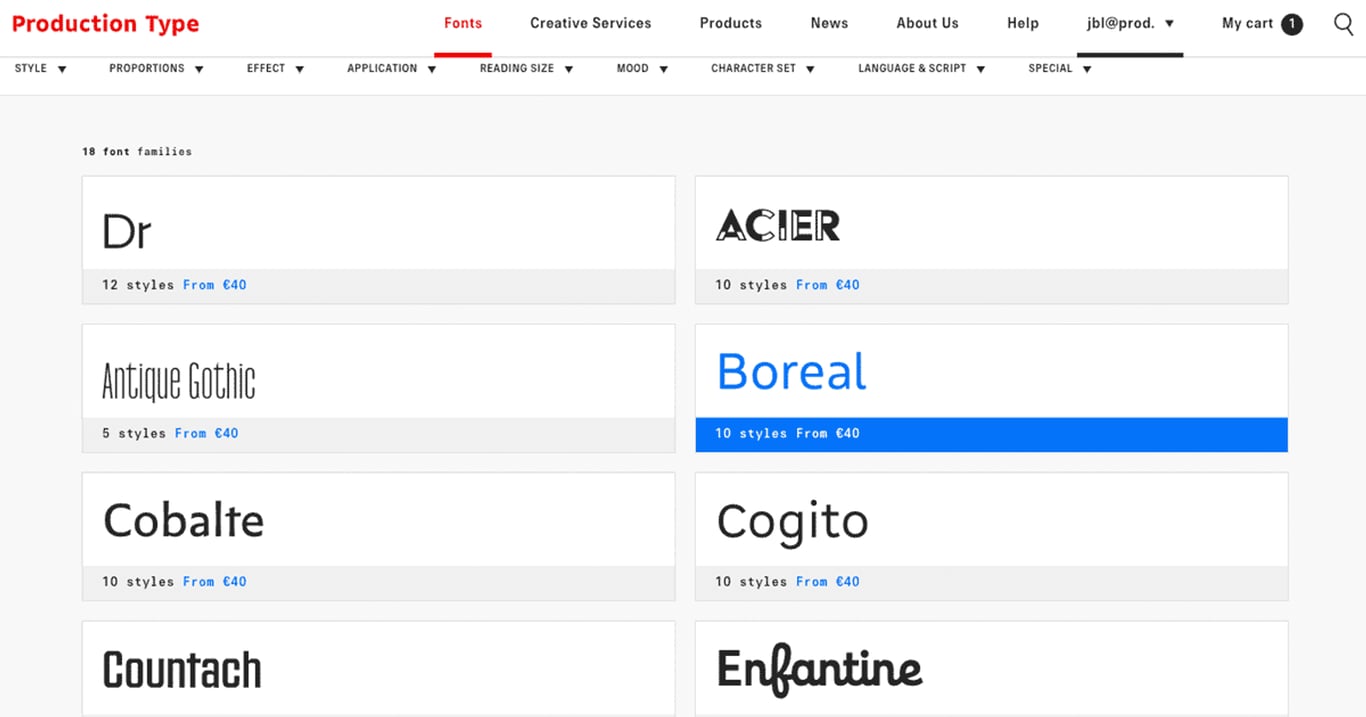The width and height of the screenshot is (1366, 717).
Task: Click "10 styles" under ACIER
Action: 751,285
